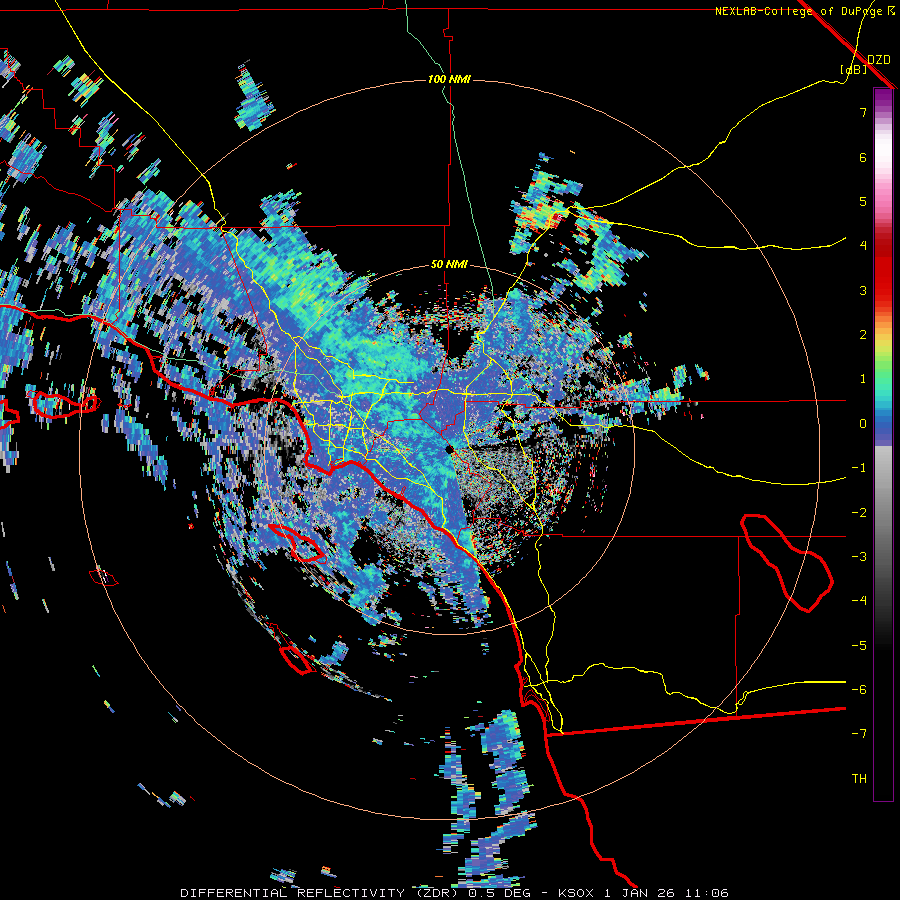Click the -2 value on color scale
The height and width of the screenshot is (900, 900).
(x=859, y=513)
